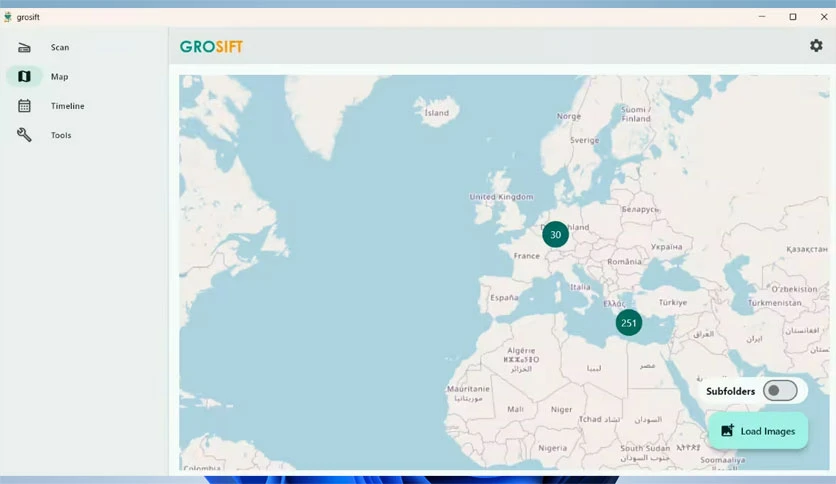Click the Mali map label
Image resolution: width=836 pixels, height=484 pixels.
click(x=515, y=409)
